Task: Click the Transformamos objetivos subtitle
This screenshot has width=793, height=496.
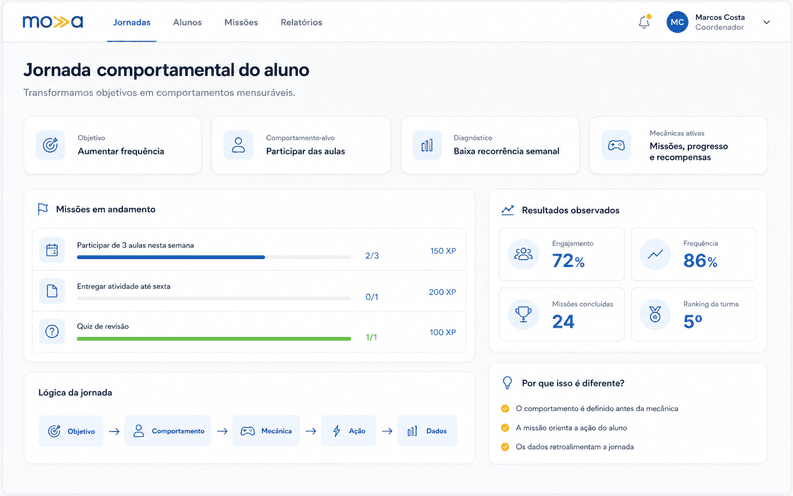Action: tap(159, 93)
